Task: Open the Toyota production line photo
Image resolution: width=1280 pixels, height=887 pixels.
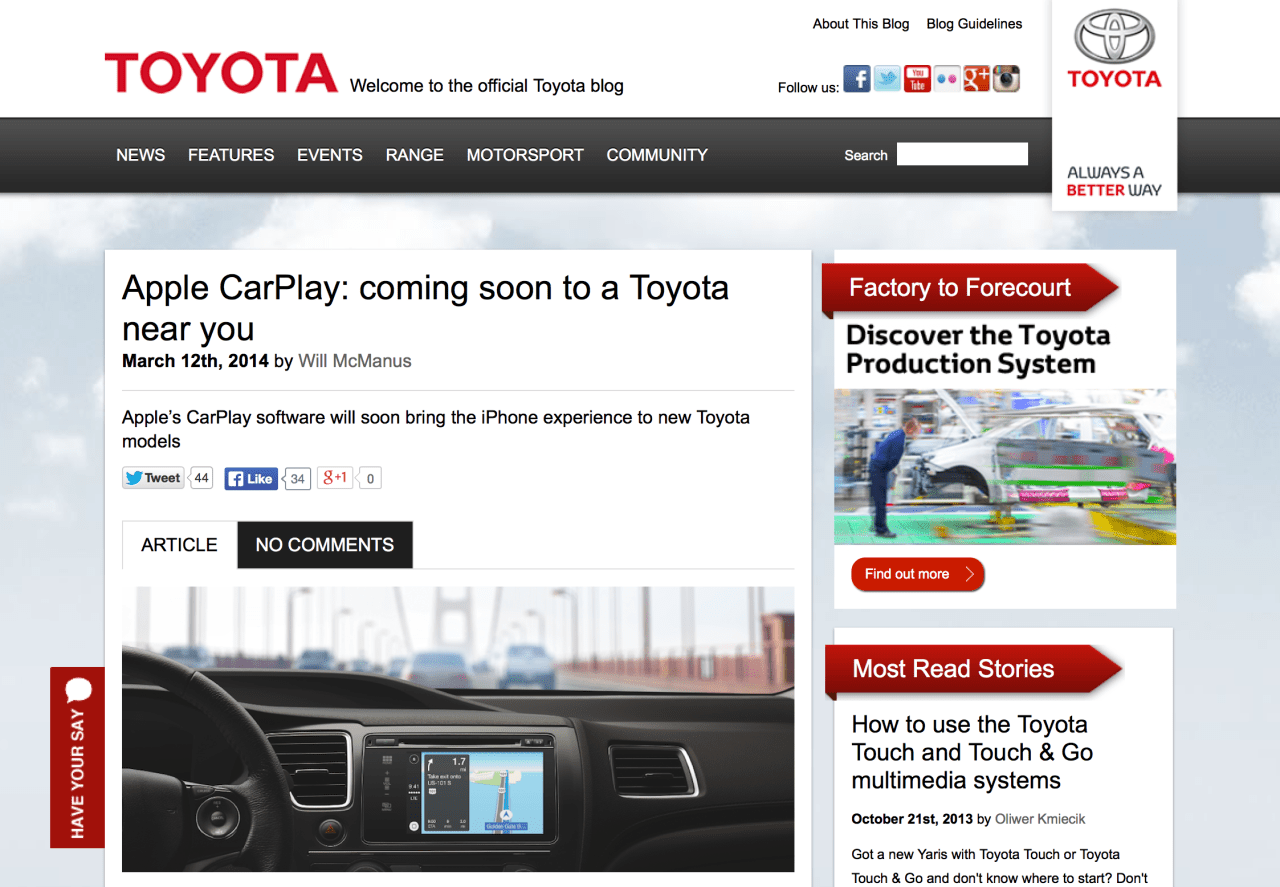Action: tap(1005, 467)
